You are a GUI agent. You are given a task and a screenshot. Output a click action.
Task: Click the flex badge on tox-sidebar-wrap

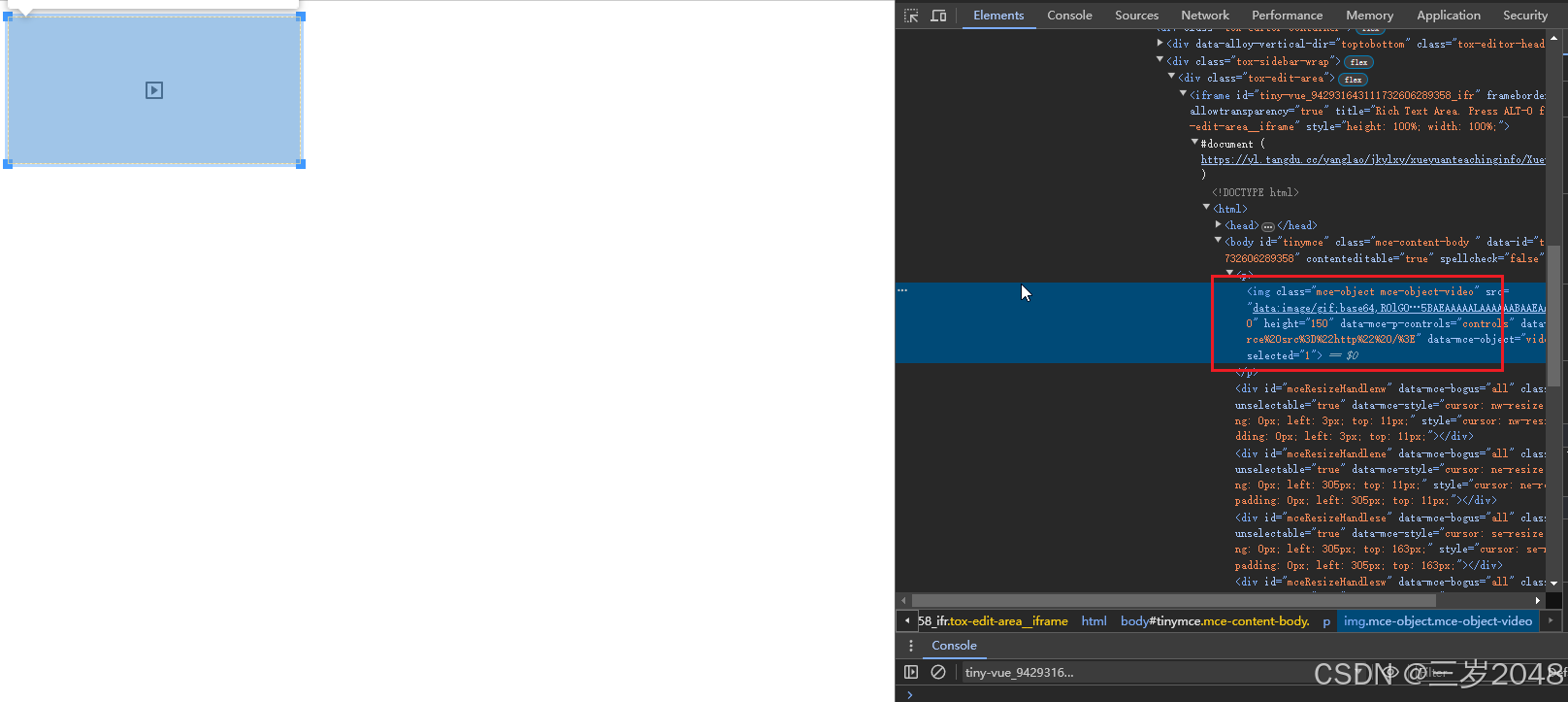point(1358,62)
